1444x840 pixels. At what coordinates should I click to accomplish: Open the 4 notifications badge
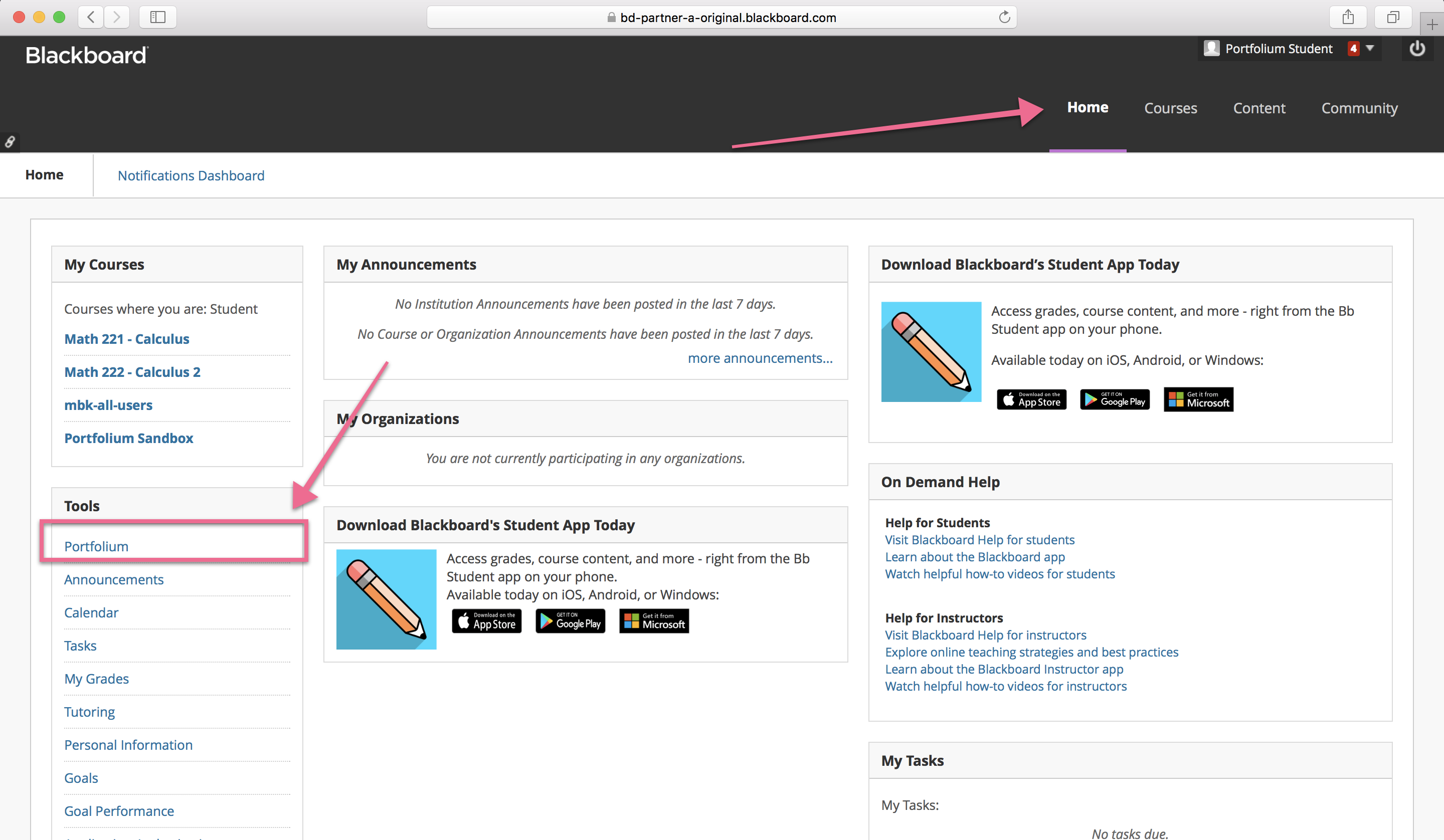pos(1353,49)
